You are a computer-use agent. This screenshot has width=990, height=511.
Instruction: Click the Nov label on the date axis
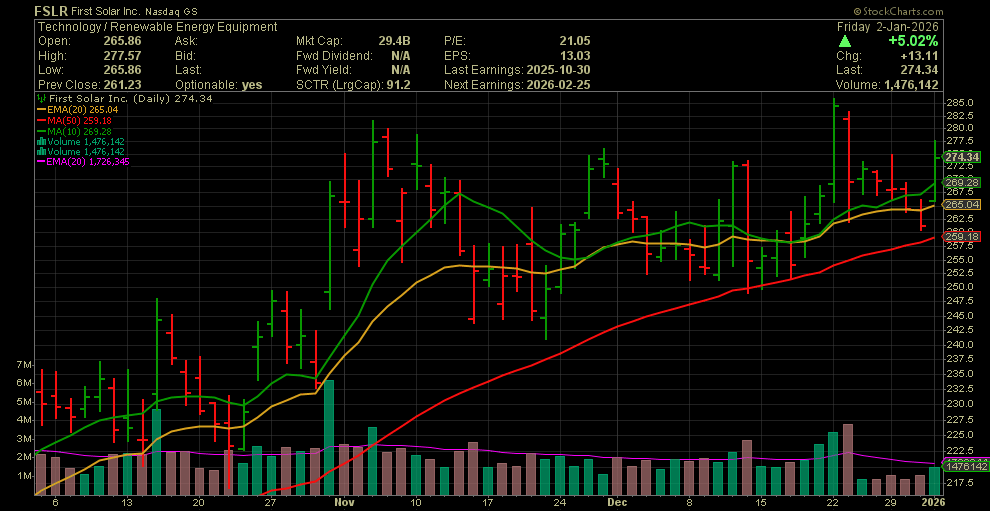point(344,504)
